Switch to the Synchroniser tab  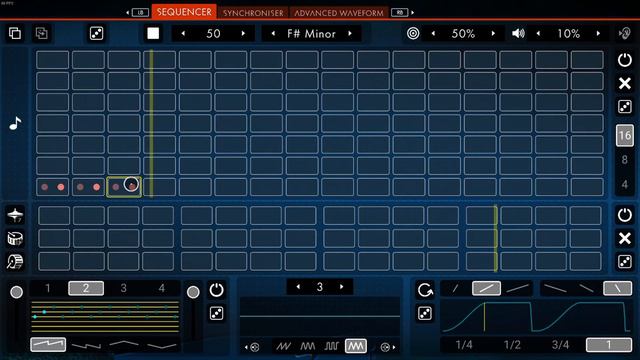pyautogui.click(x=253, y=13)
